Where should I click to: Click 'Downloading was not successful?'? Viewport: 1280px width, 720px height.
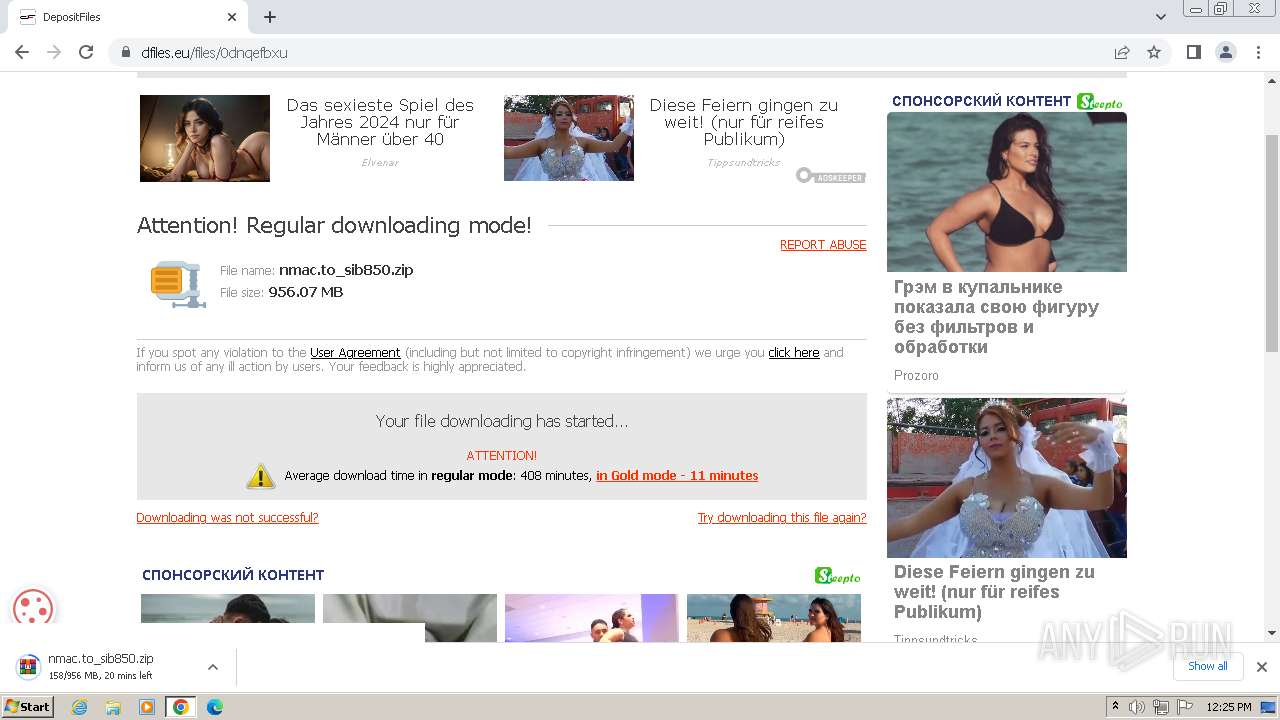pyautogui.click(x=227, y=518)
